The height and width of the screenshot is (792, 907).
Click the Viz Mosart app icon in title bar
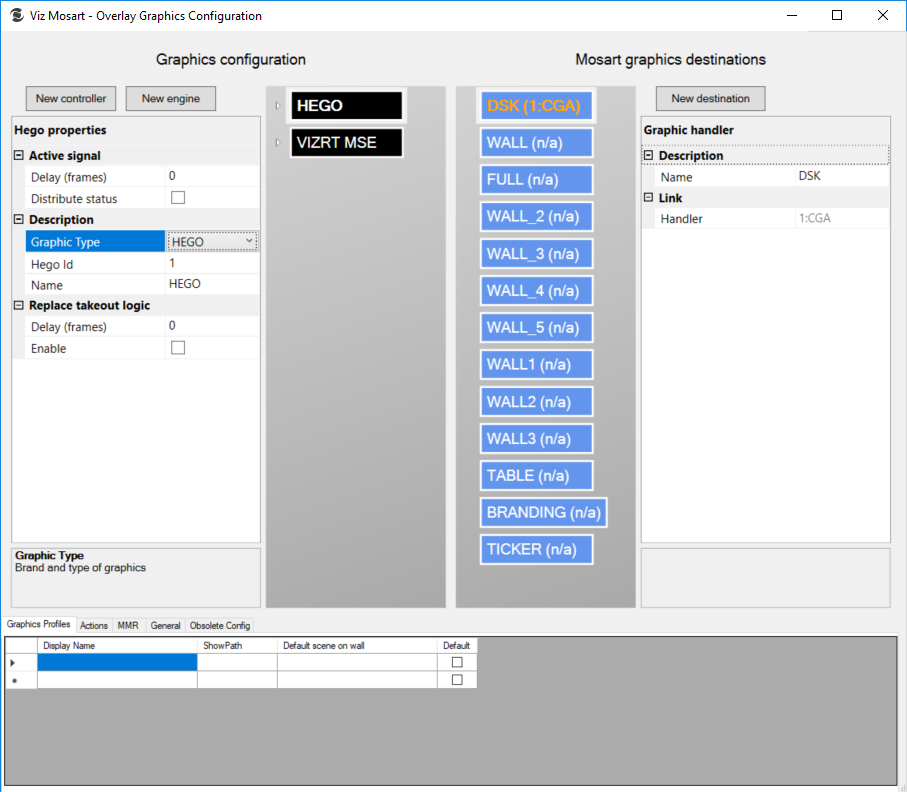point(16,16)
